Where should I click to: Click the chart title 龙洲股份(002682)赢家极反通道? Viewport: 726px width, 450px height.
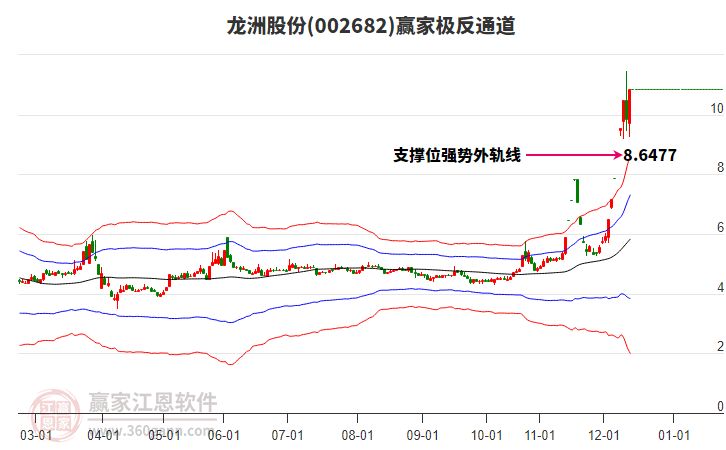(371, 26)
